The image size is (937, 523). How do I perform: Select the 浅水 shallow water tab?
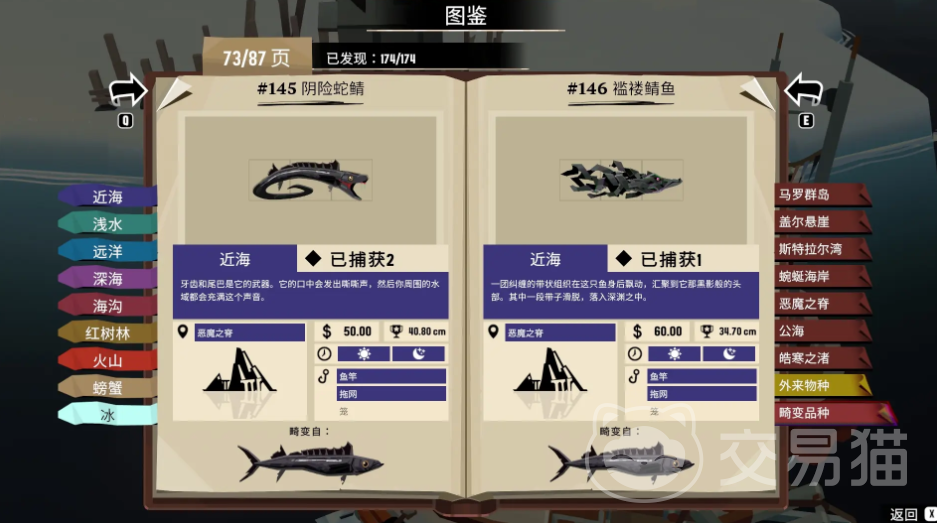(x=108, y=224)
